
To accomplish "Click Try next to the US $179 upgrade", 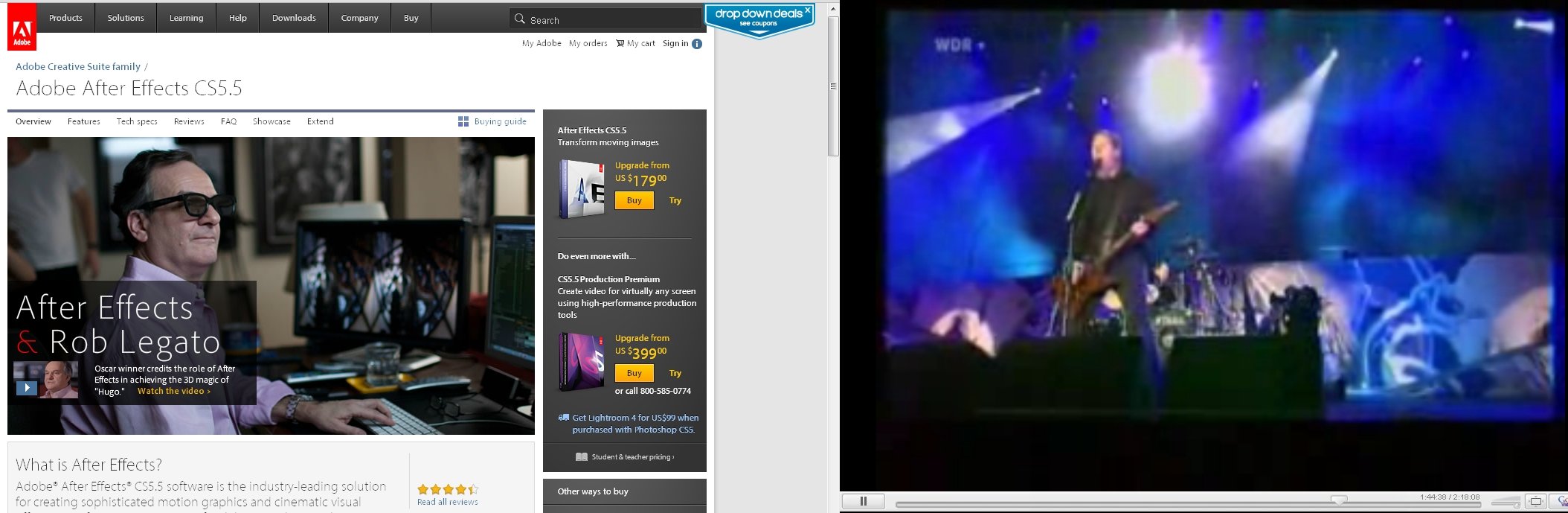I will pyautogui.click(x=675, y=200).
